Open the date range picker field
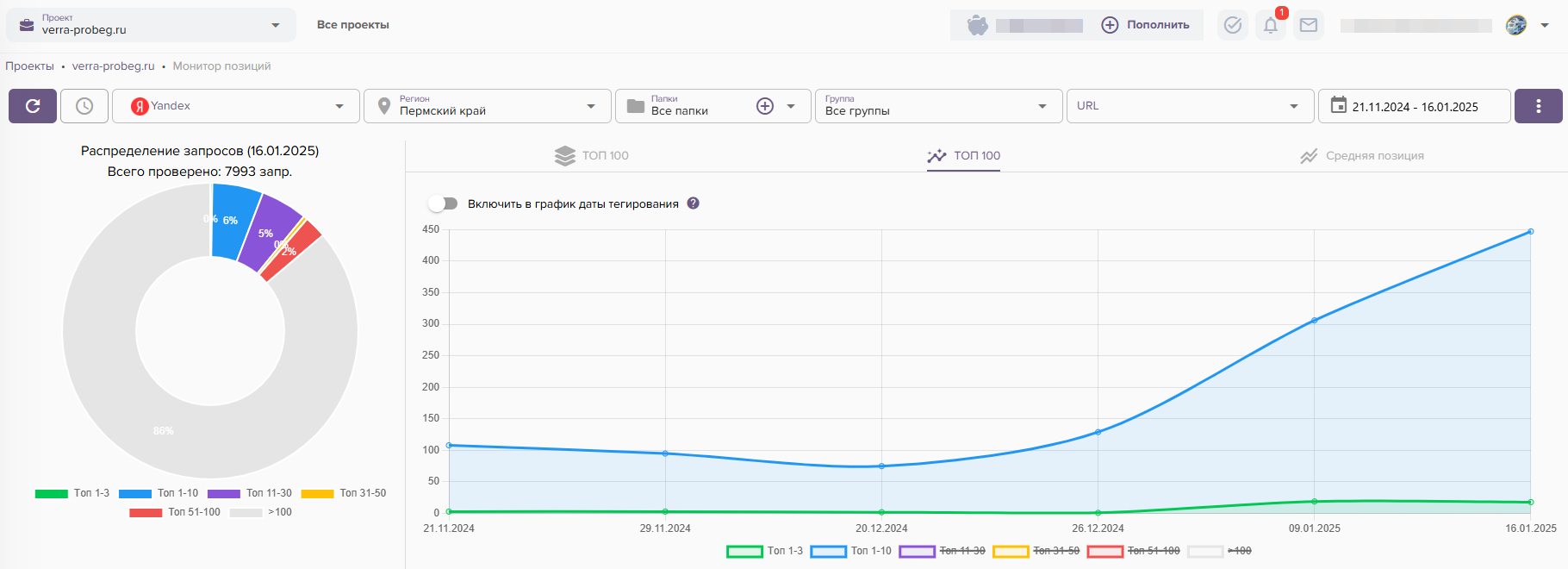Image resolution: width=1568 pixels, height=569 pixels. 1414,106
